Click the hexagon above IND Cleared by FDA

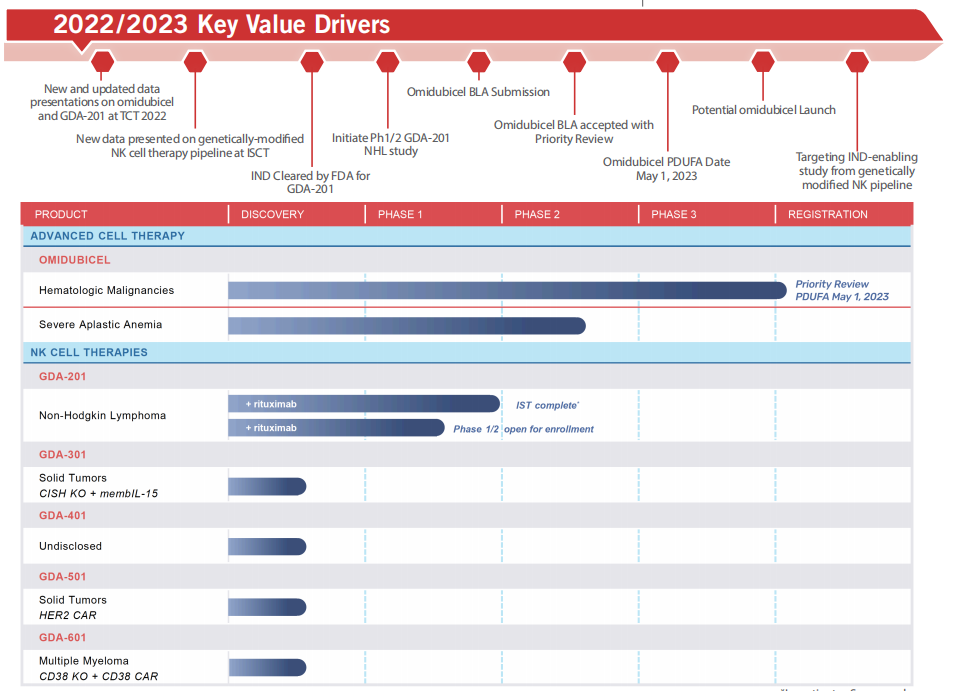312,62
